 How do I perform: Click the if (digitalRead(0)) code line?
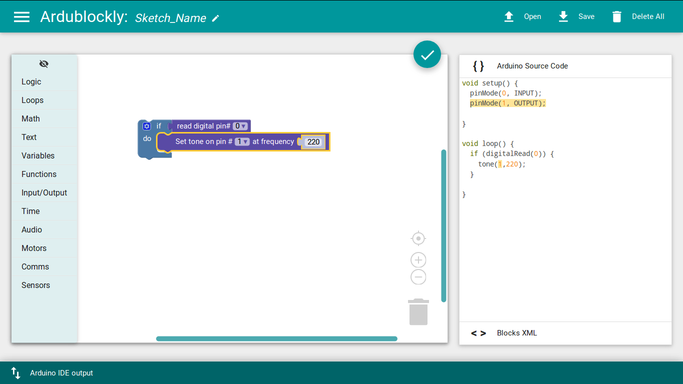pyautogui.click(x=512, y=154)
